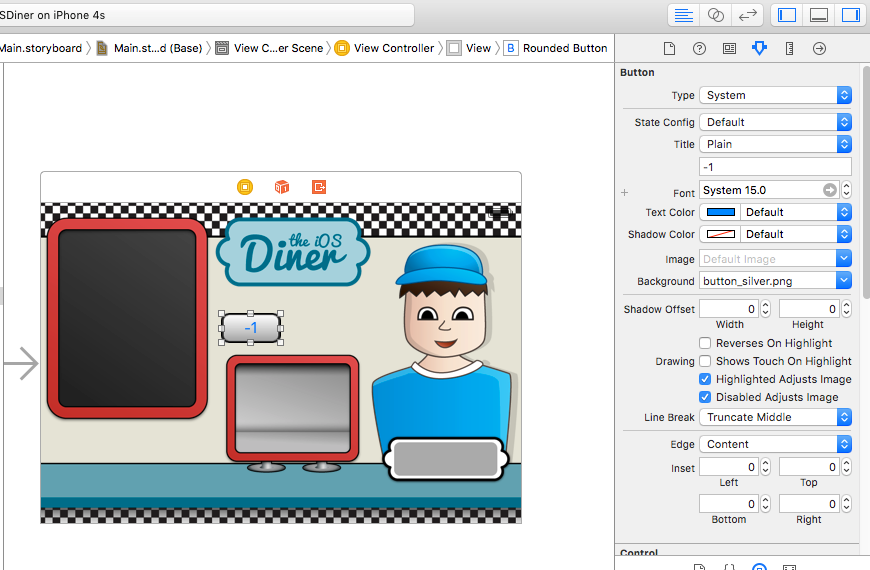Click the View Controller scene dock icon
This screenshot has height=570, width=870.
point(245,187)
